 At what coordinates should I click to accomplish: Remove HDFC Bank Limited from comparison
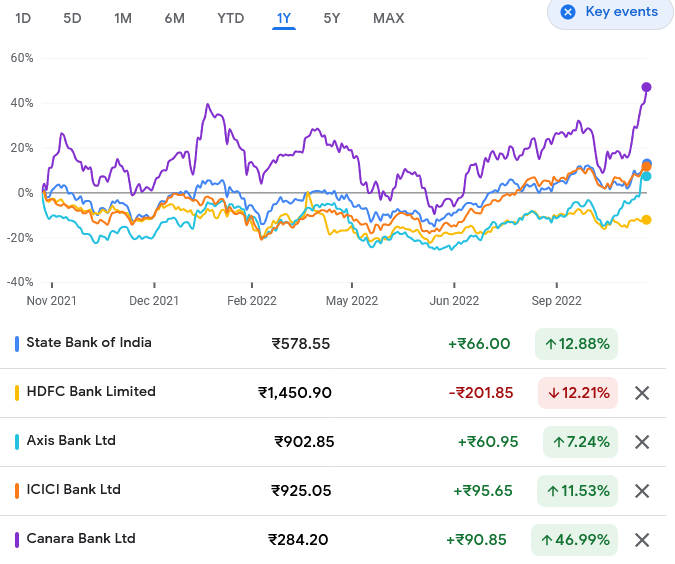(x=642, y=393)
